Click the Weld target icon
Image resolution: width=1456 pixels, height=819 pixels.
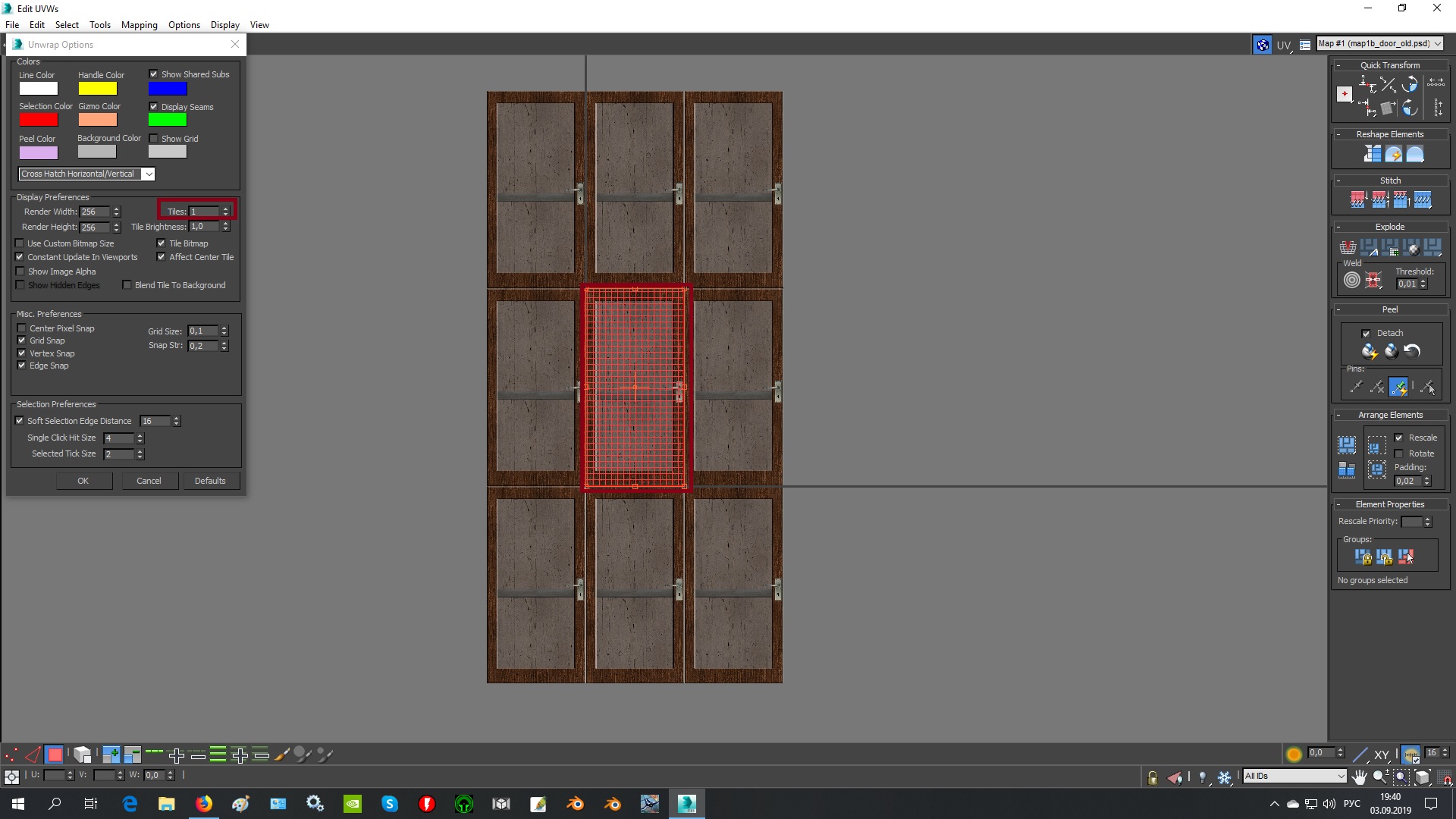click(x=1351, y=281)
